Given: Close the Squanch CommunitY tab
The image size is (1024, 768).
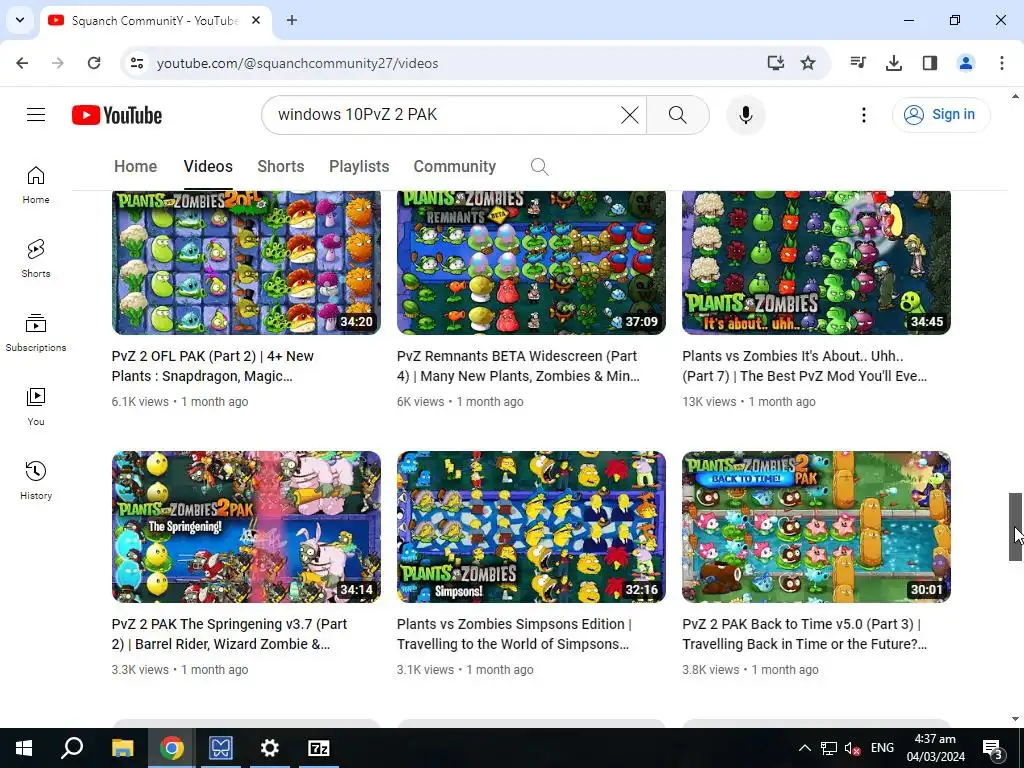Looking at the screenshot, I should tap(256, 20).
